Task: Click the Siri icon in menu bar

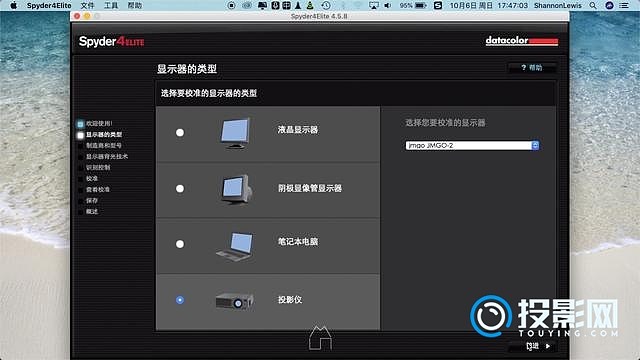Action: (609, 5)
